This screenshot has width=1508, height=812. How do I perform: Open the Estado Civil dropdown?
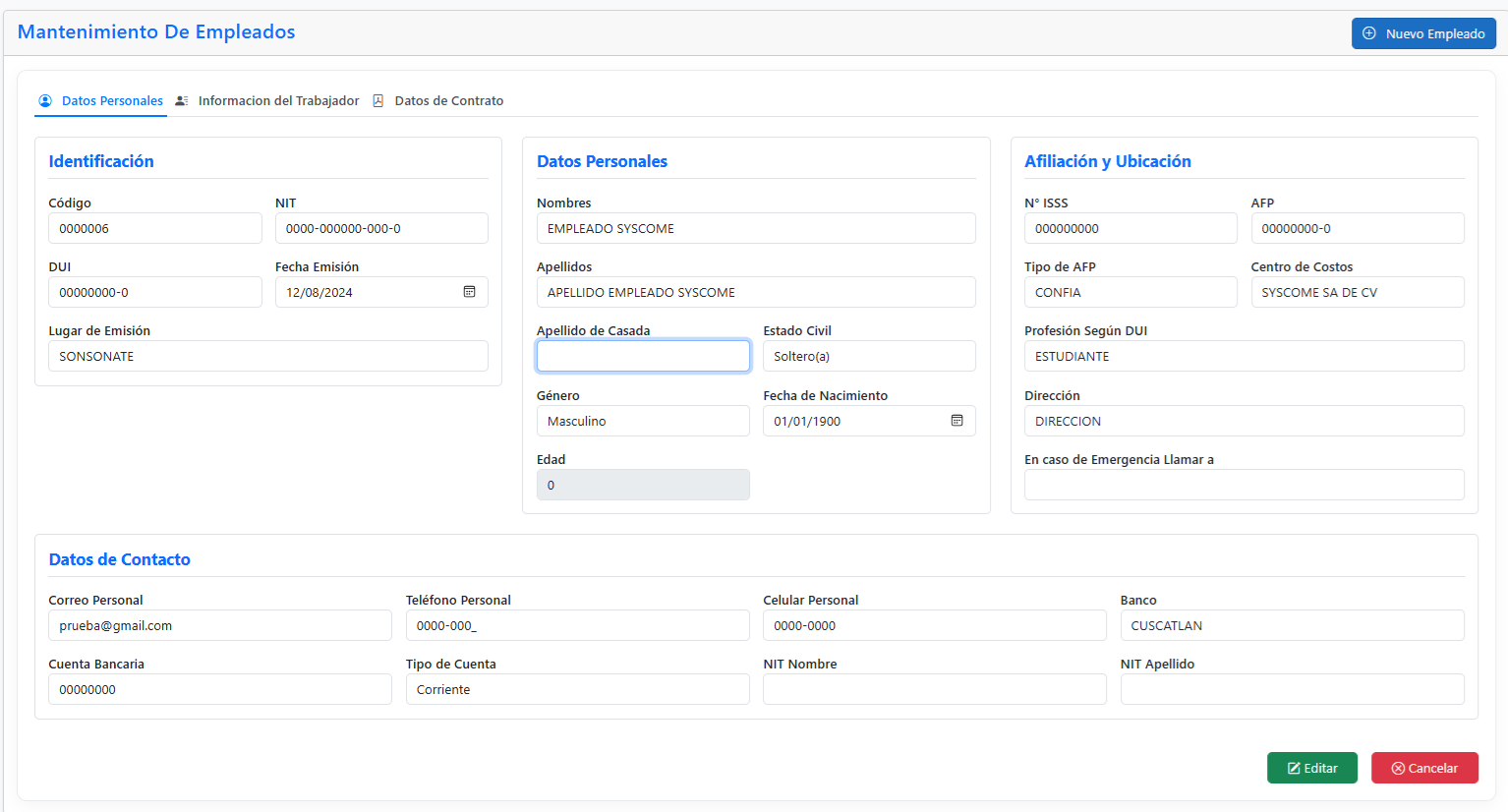[869, 357]
